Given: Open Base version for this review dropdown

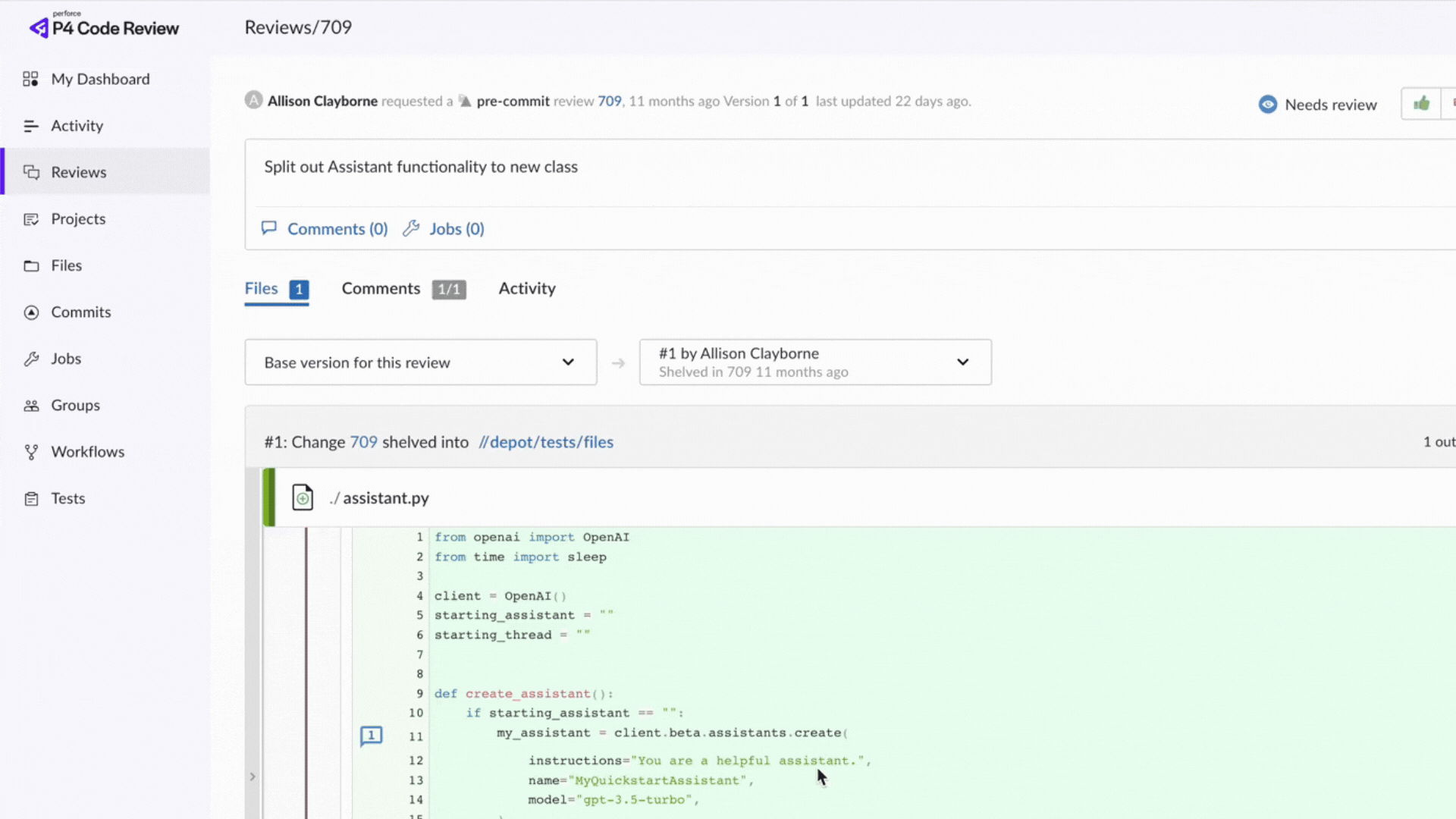Looking at the screenshot, I should pyautogui.click(x=420, y=362).
